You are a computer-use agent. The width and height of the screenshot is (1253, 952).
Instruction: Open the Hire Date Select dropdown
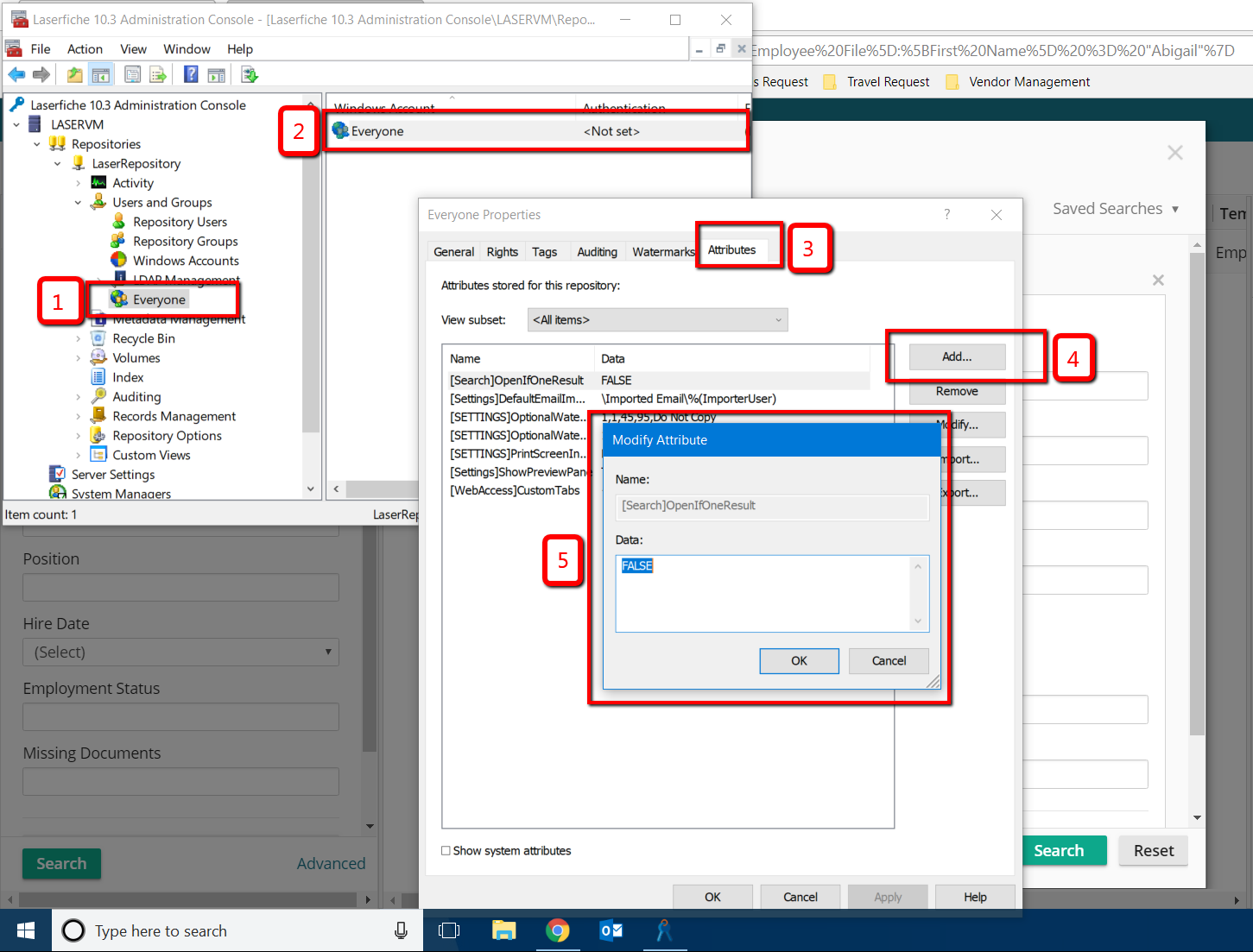point(180,652)
